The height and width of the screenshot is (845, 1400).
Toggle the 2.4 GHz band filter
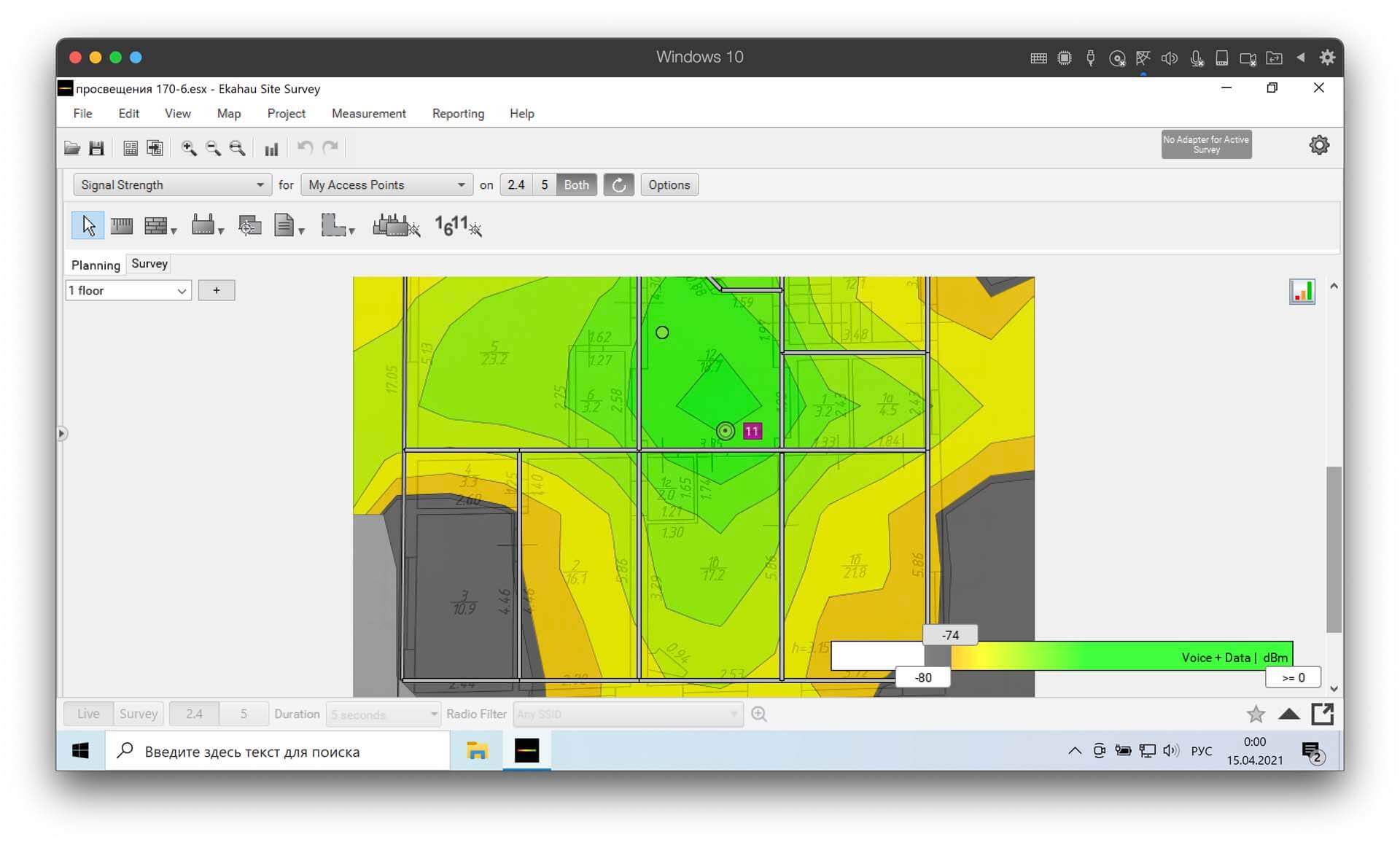tap(516, 185)
